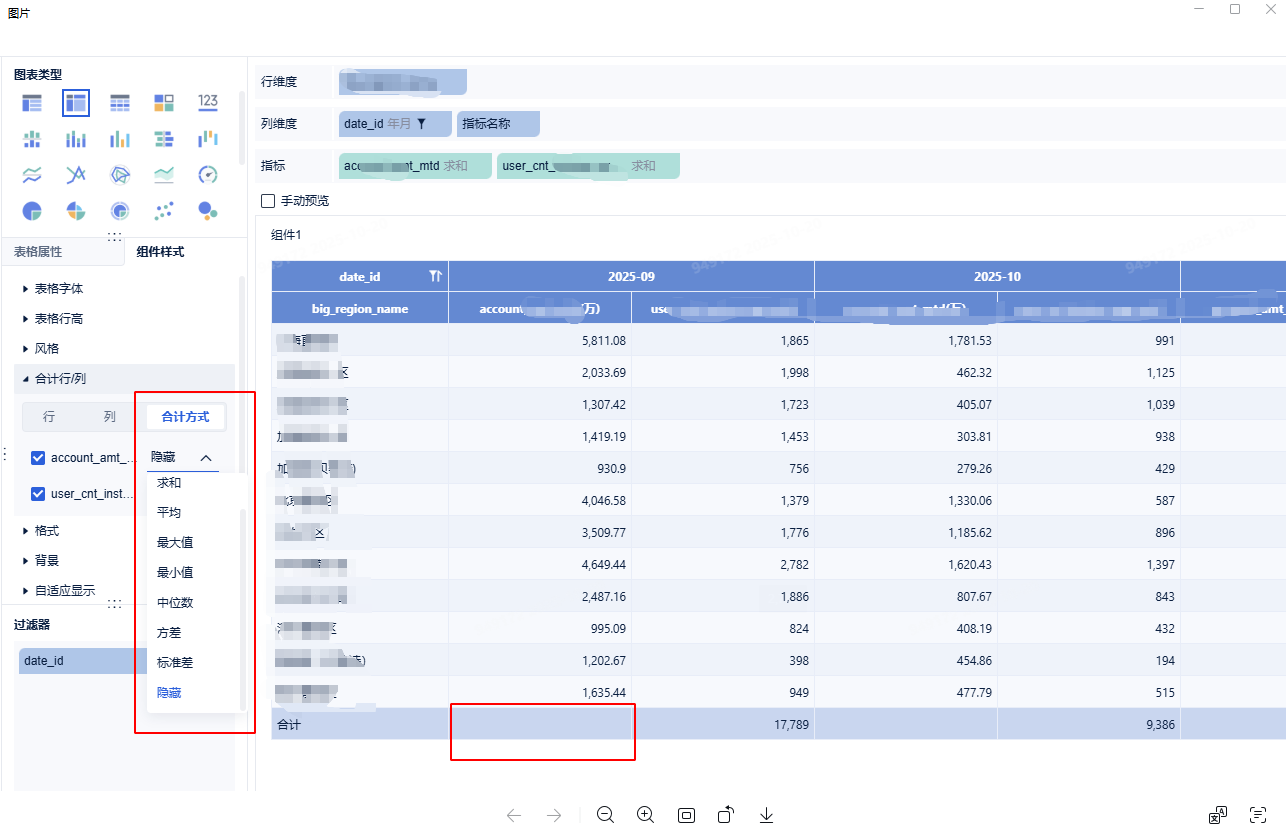Screen dimensions: 1286x832
Task: Select the waterfall chart icon
Action: click(208, 139)
